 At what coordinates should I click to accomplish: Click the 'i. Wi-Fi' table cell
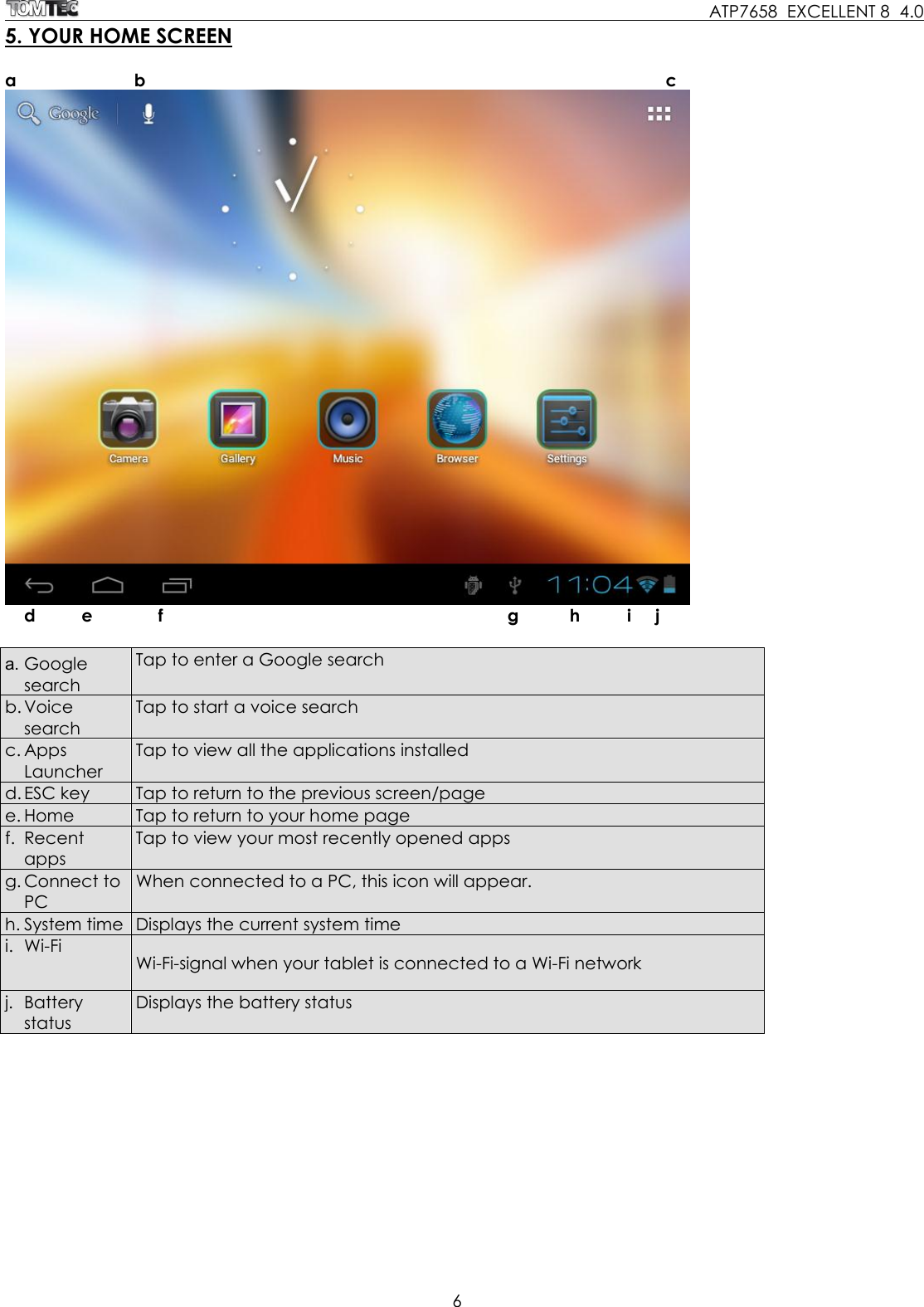point(68,963)
